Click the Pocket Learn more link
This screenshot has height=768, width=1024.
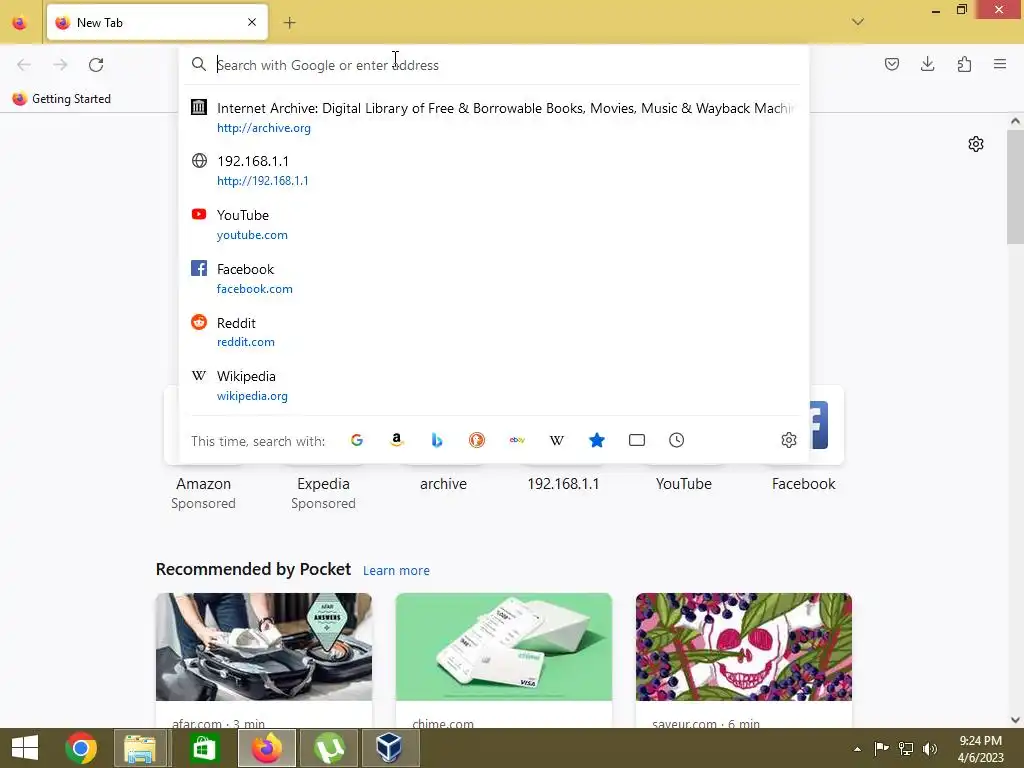tap(396, 570)
